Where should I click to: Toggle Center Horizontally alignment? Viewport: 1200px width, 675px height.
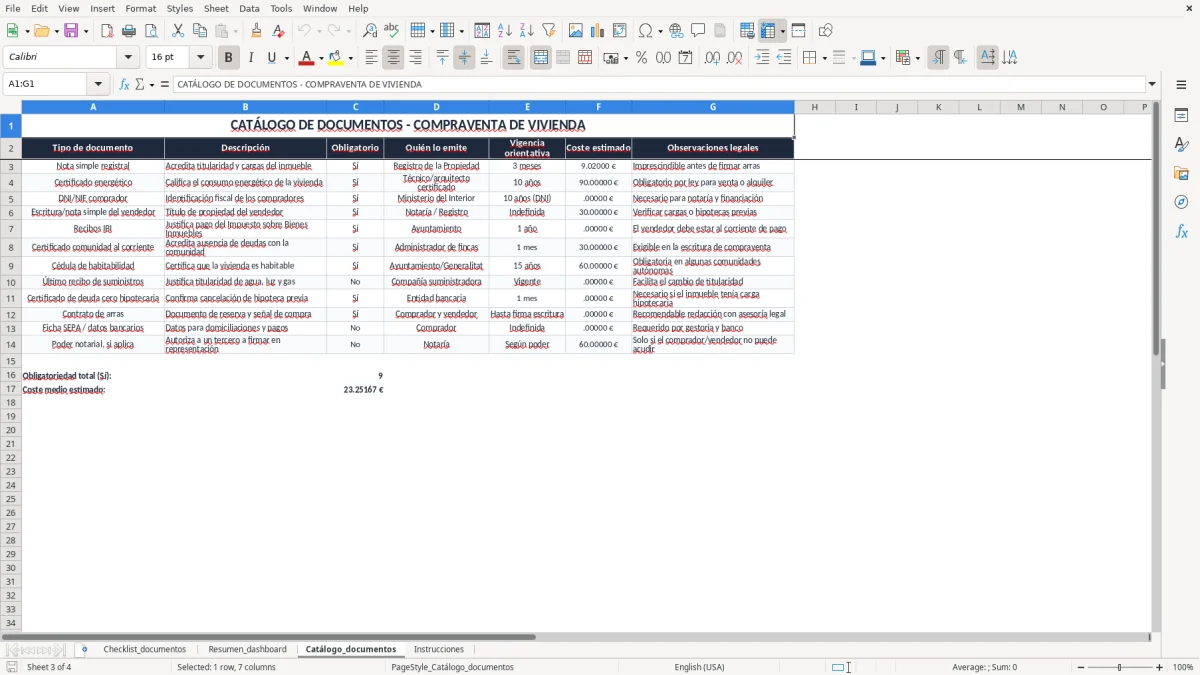coord(393,58)
